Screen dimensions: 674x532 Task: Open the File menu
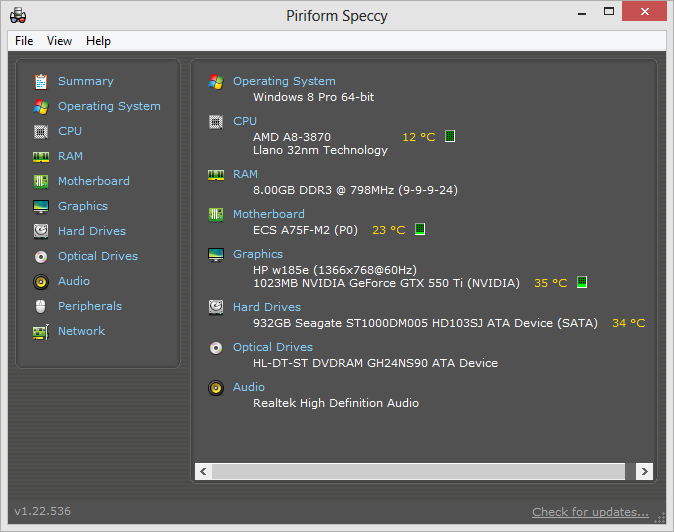[24, 41]
